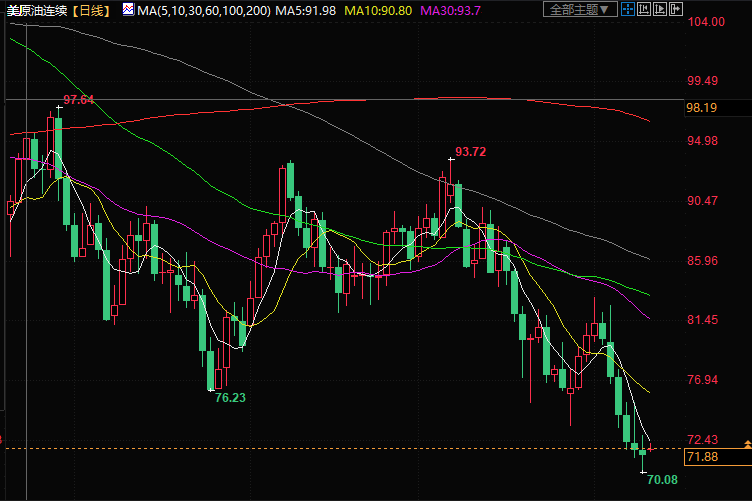The image size is (752, 501).
Task: Click the 98.19 crosshair price tag
Action: [703, 108]
